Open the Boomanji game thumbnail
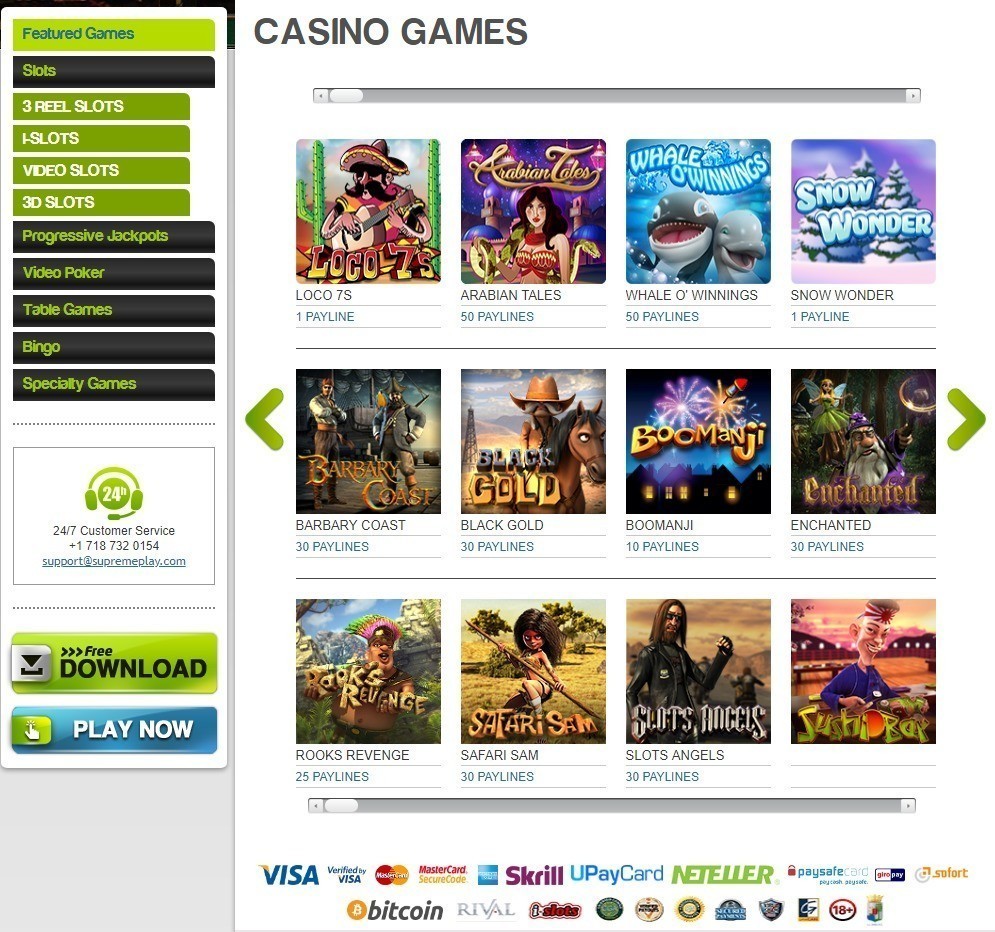 point(698,442)
